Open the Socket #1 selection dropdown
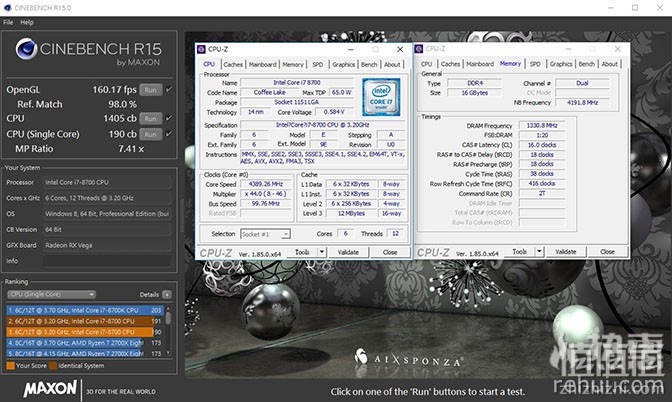672x402 pixels. tap(265, 234)
